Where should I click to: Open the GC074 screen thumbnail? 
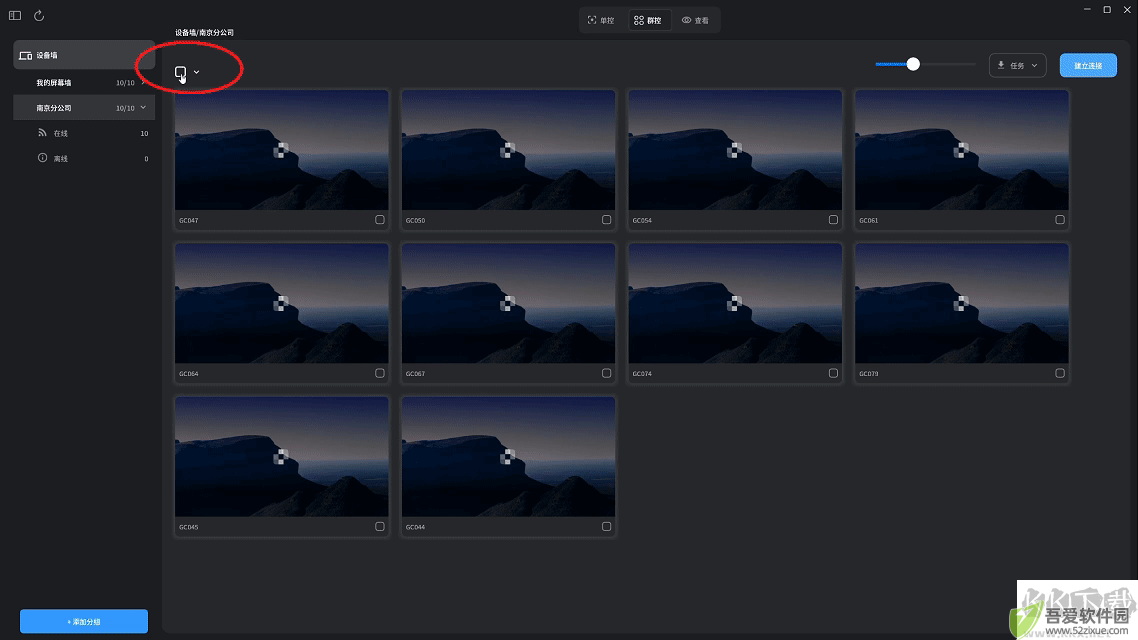tap(735, 303)
